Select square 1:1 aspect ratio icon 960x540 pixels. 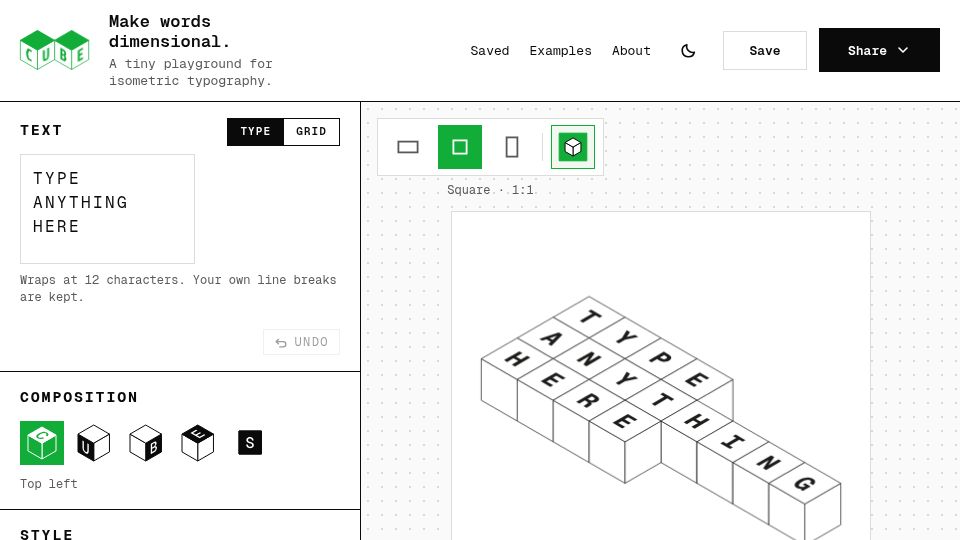460,147
